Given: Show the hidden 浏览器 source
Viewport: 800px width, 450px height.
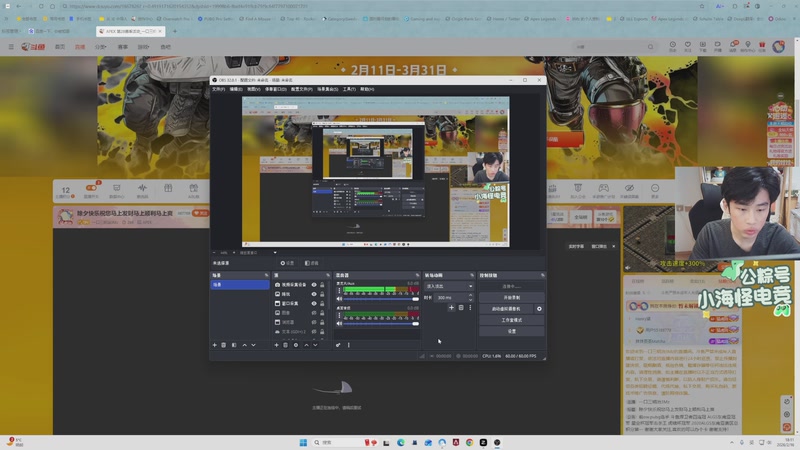Looking at the screenshot, I should 314,322.
